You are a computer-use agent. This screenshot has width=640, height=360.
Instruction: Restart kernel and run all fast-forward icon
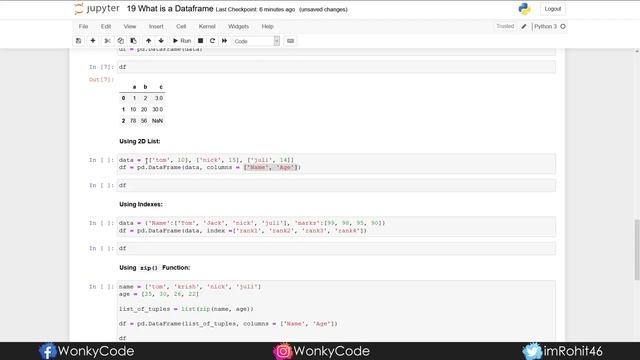[224, 41]
